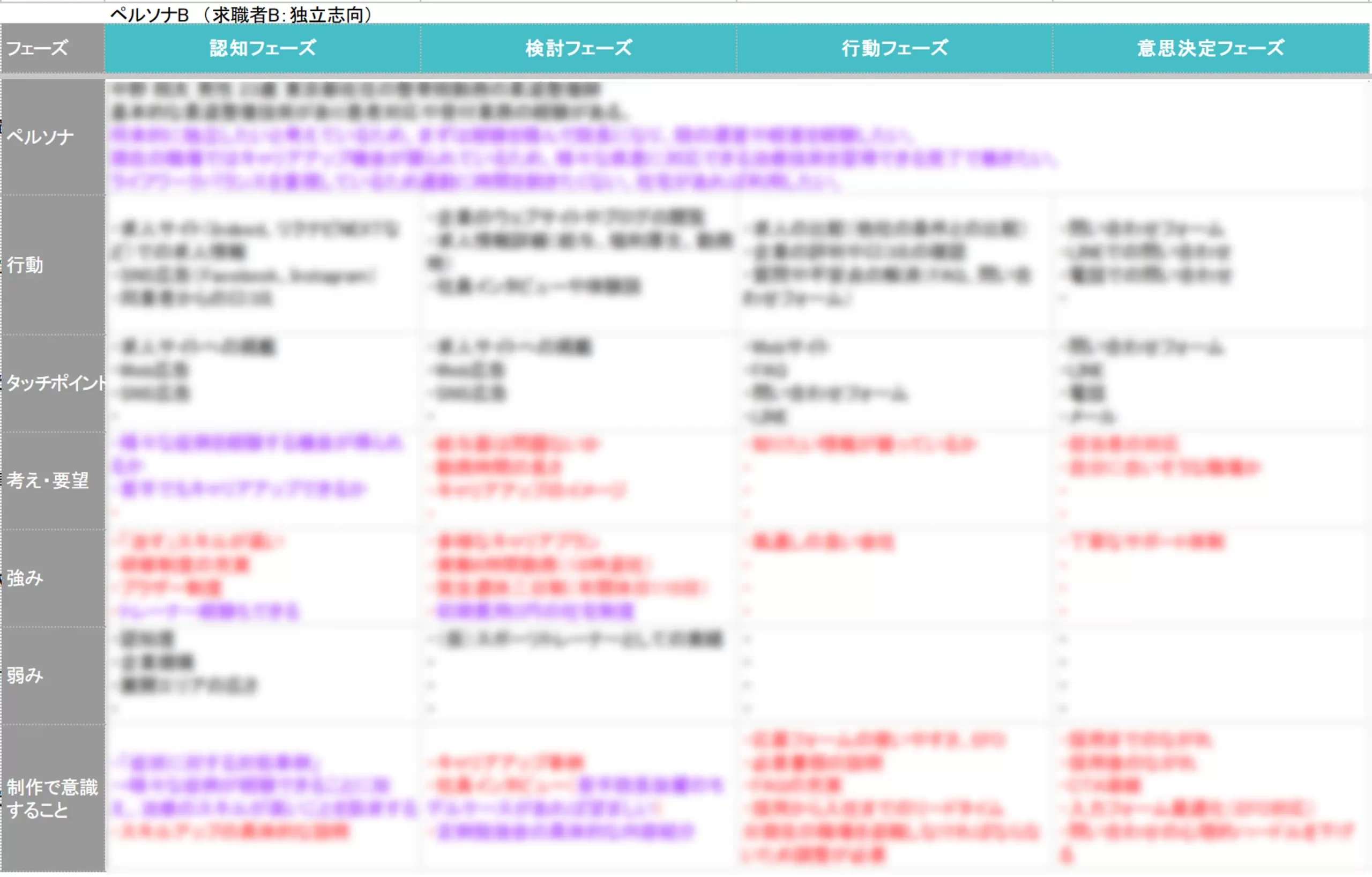Select タッチポイント cell under 行動フェーズ column
1372x877 pixels.
click(x=894, y=383)
